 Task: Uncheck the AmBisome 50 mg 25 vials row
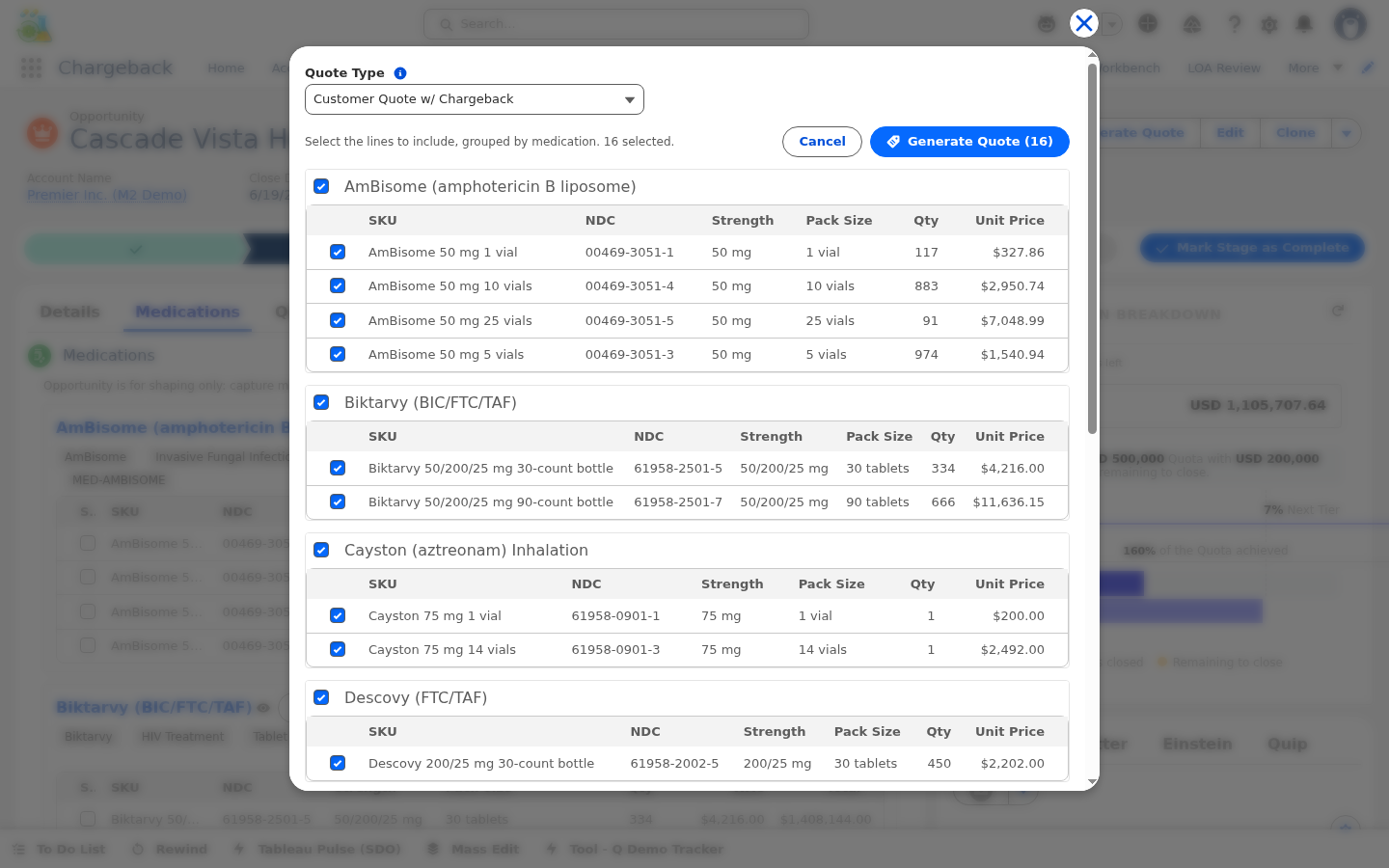pos(338,320)
